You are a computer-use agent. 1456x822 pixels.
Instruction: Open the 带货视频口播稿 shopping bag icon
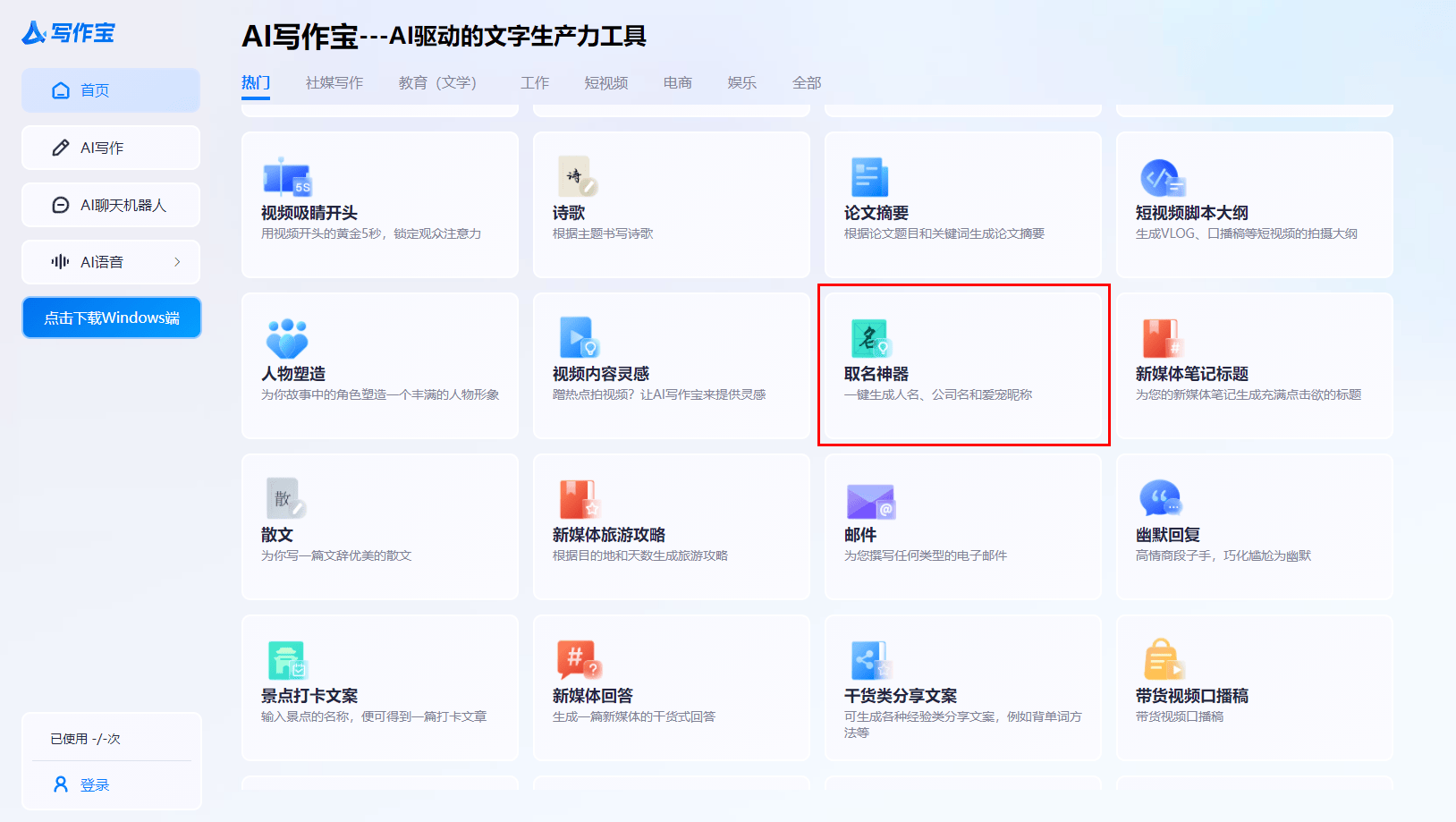point(1163,660)
